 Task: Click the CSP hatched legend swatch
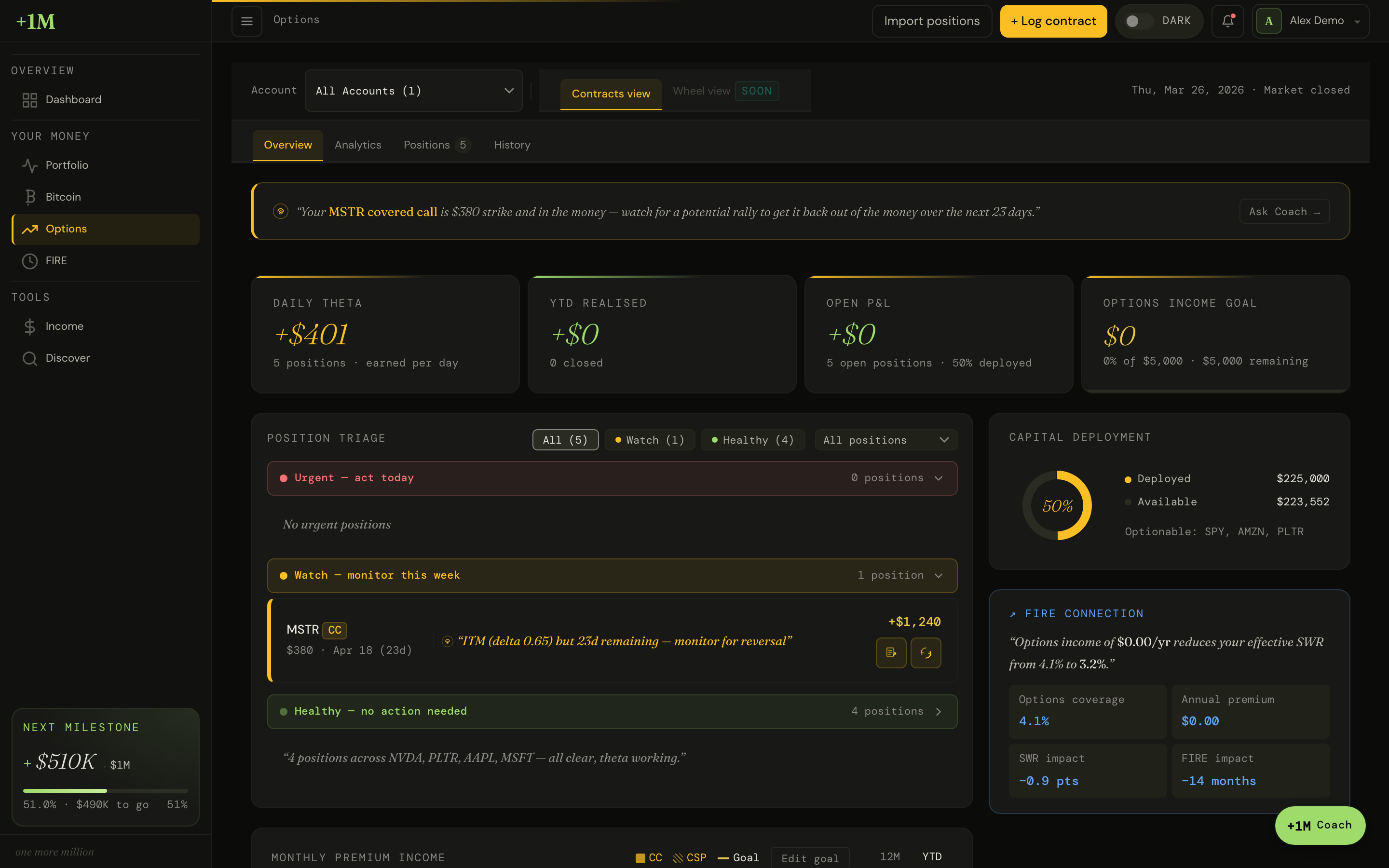coord(678,858)
